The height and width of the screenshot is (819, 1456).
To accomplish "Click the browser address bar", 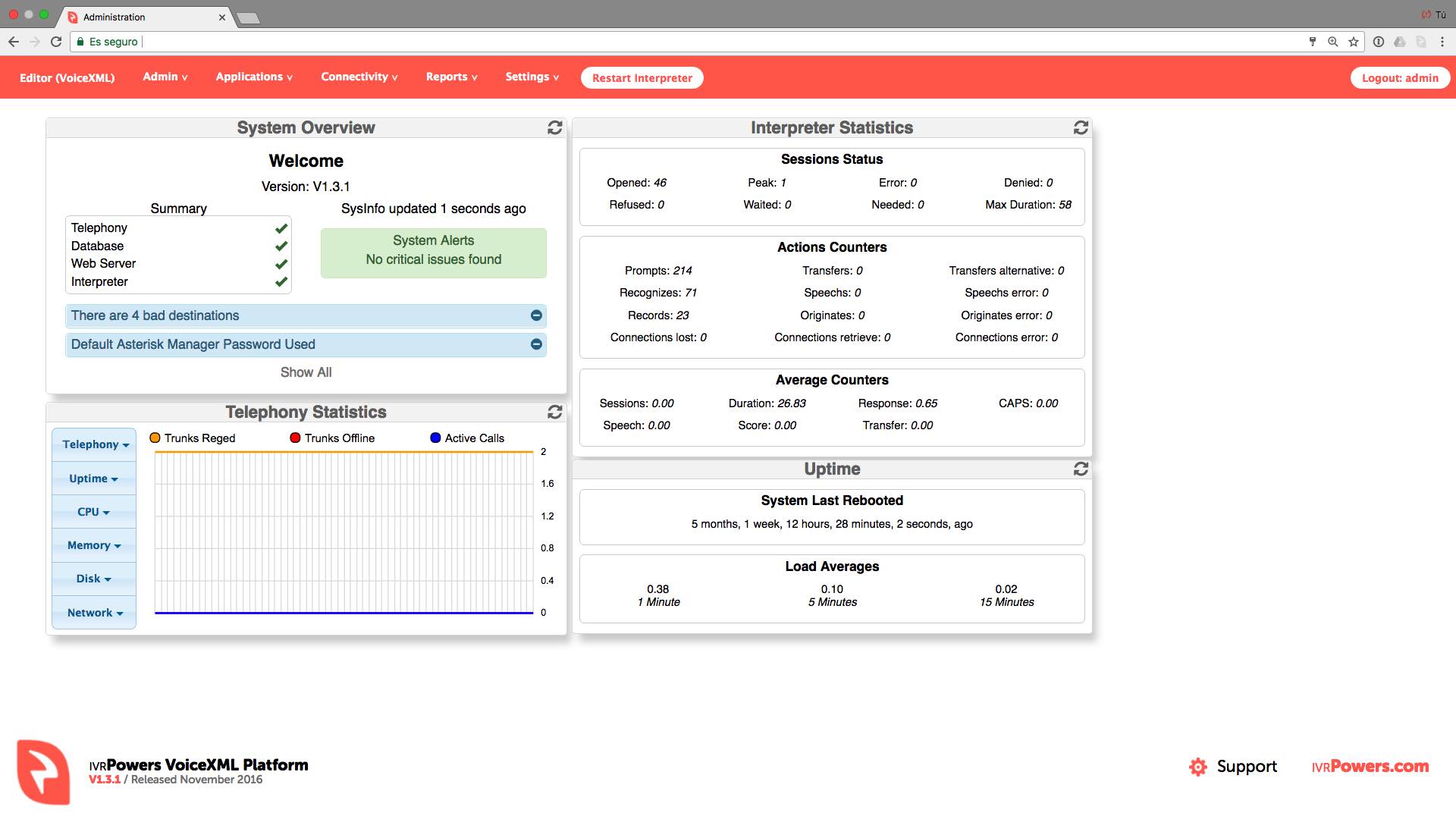I will [682, 42].
